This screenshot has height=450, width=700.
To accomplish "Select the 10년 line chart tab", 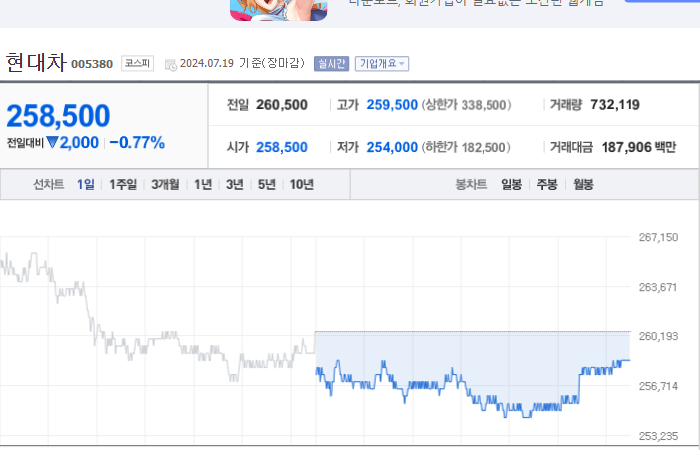I will 302,184.
